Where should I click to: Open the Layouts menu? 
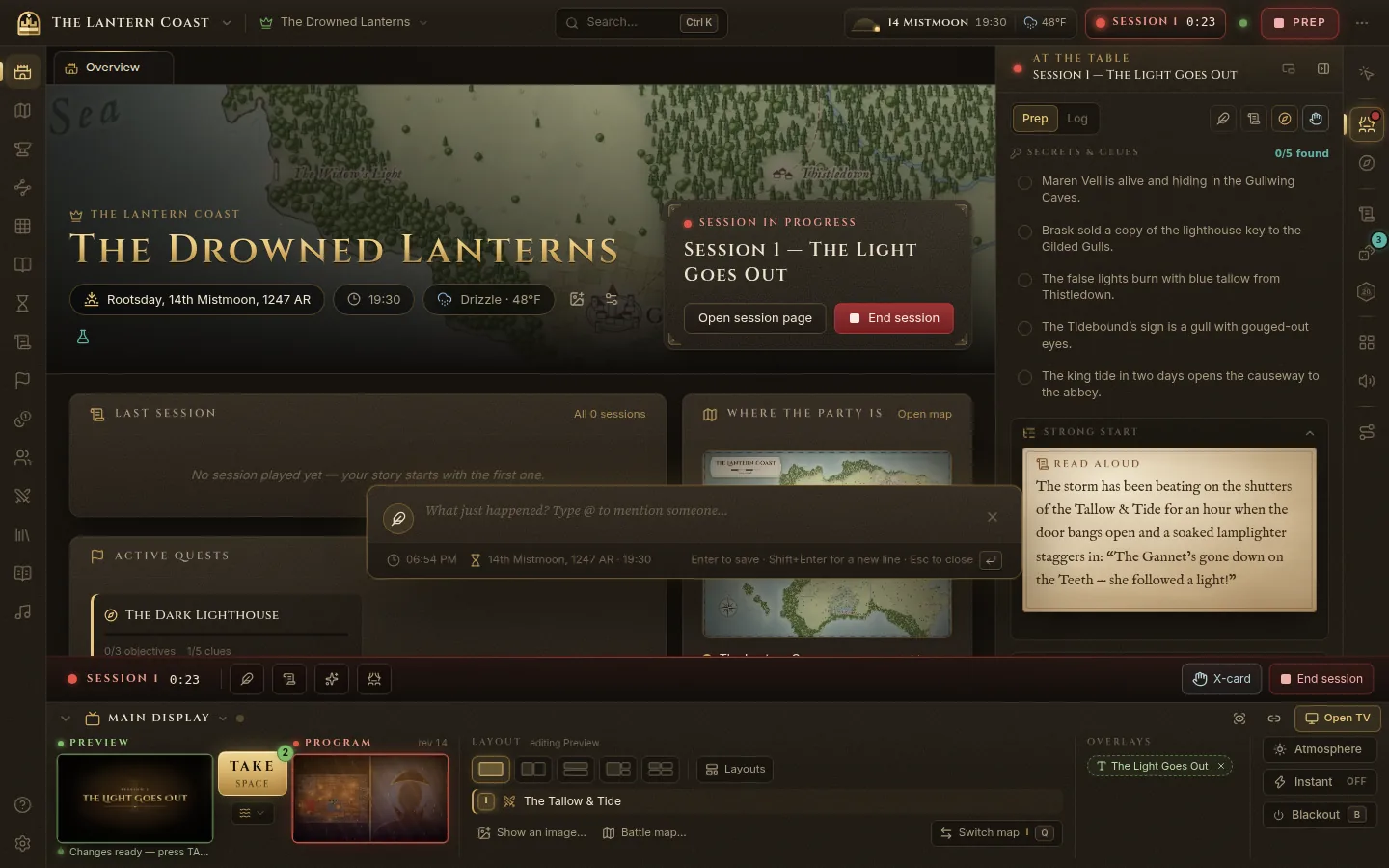[736, 770]
